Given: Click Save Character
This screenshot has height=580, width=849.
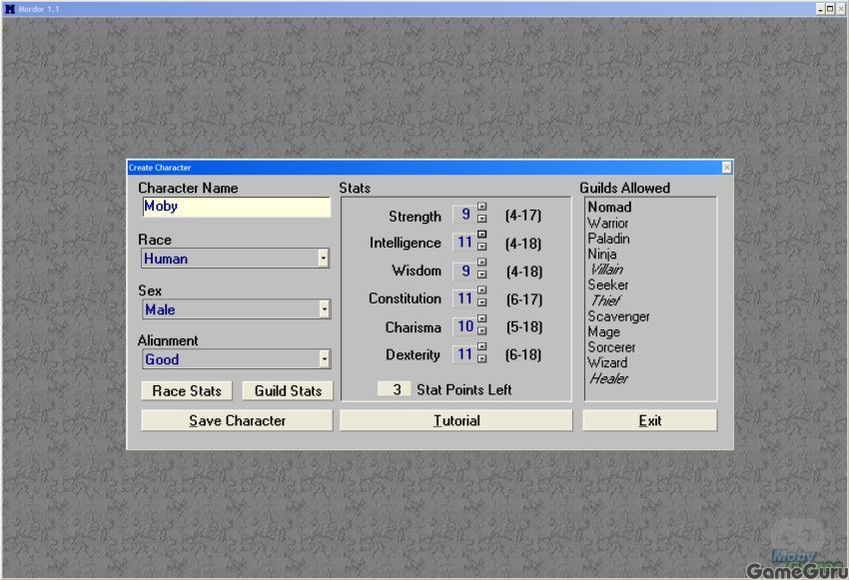Looking at the screenshot, I should click(x=237, y=420).
